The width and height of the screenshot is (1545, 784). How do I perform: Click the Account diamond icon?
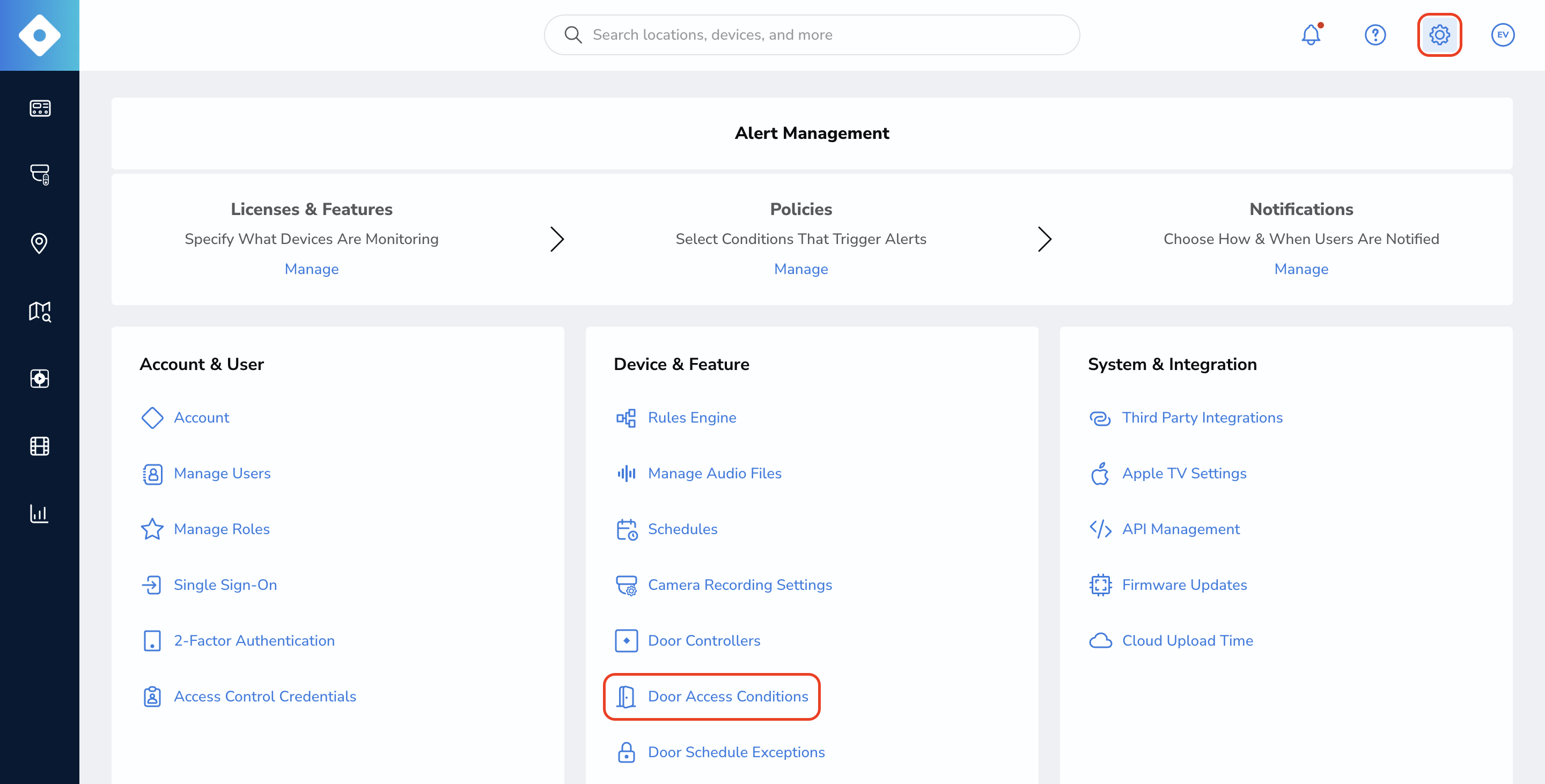point(152,418)
